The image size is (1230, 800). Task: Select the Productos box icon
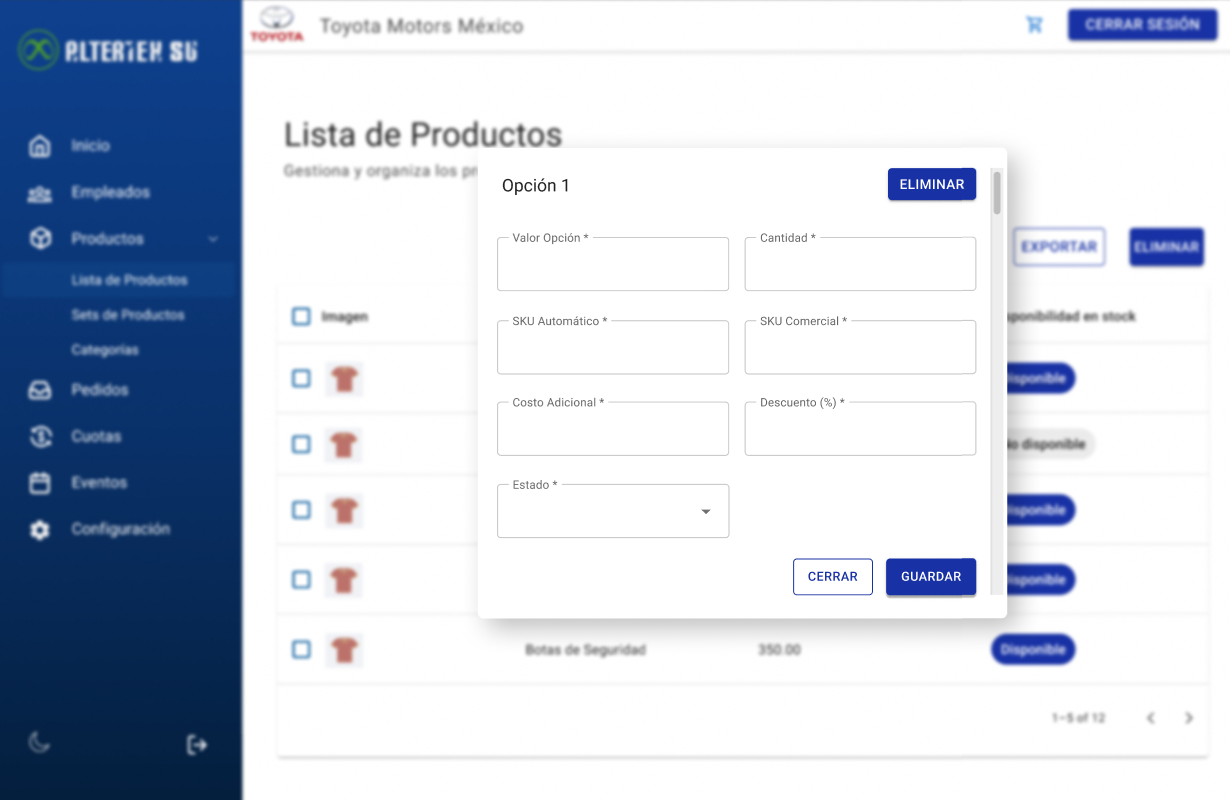coord(39,239)
